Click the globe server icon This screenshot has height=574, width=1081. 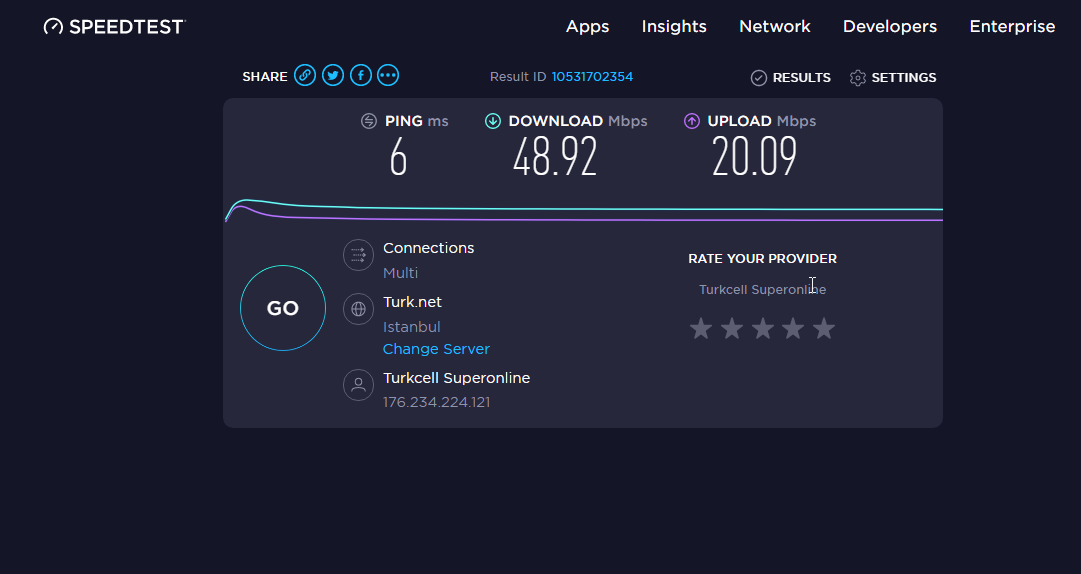[x=358, y=309]
